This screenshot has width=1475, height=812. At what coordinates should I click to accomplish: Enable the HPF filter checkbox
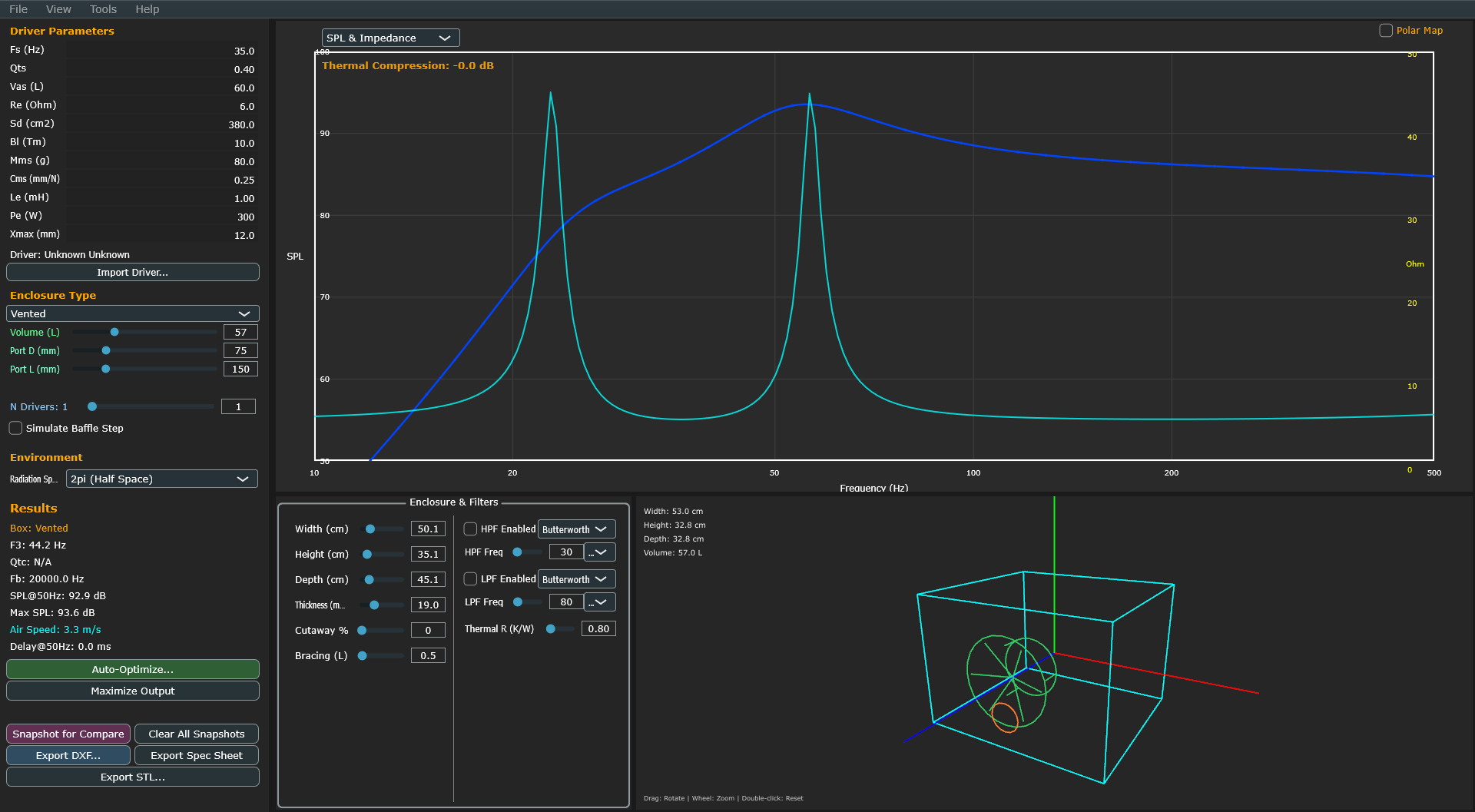pos(471,529)
